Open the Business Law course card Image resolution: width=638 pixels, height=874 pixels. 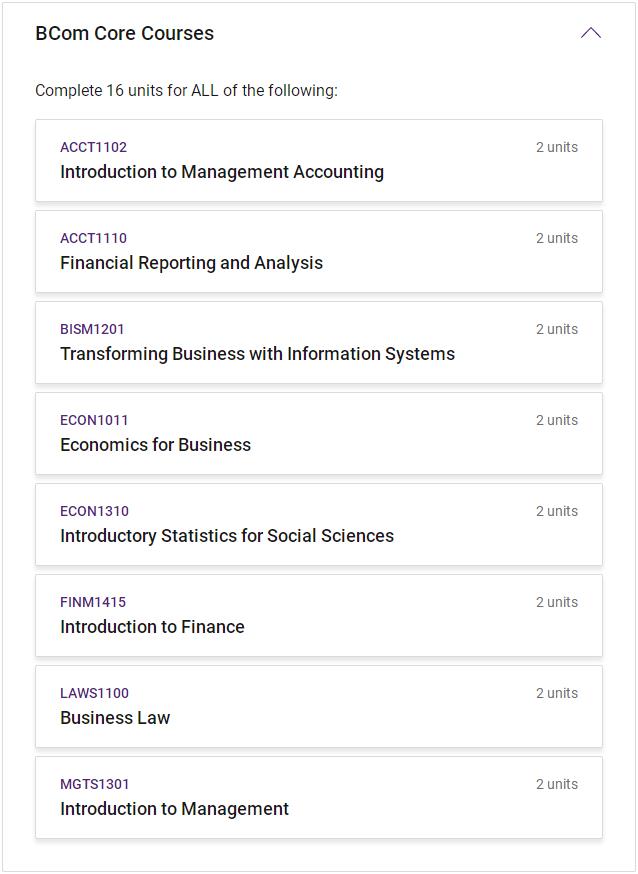115,718
